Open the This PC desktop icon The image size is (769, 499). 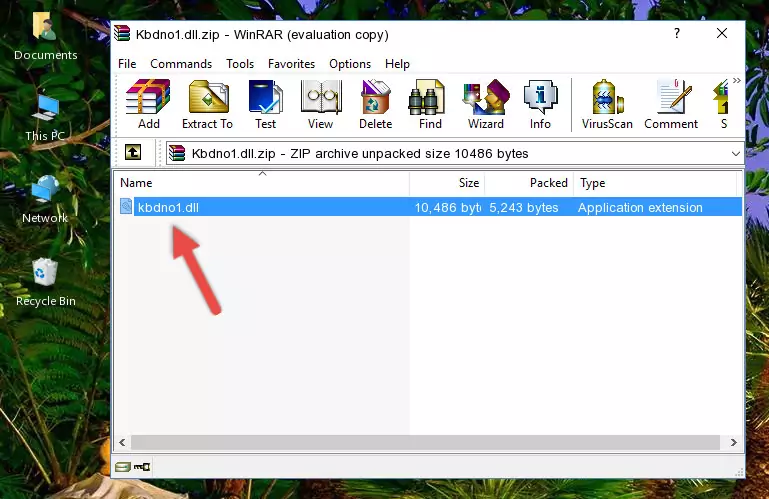tap(45, 118)
